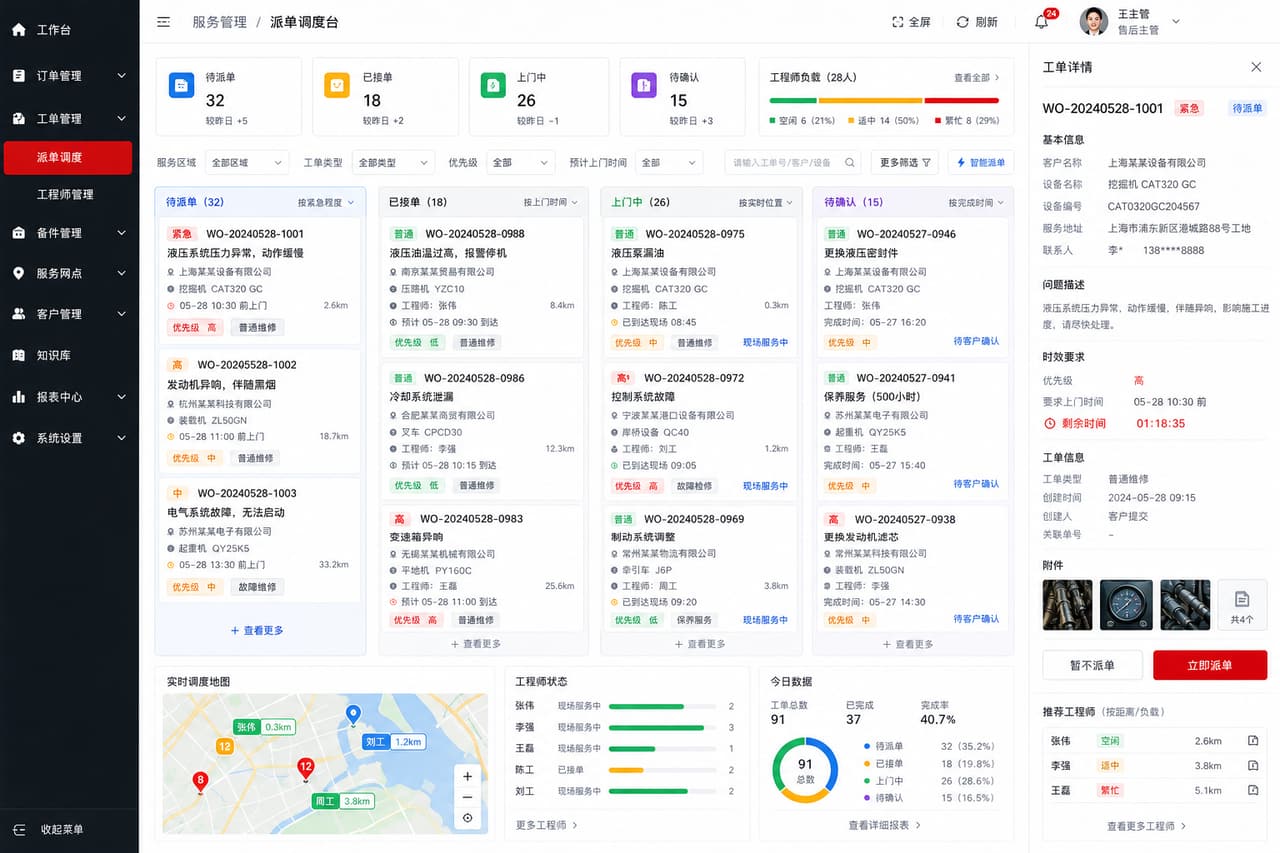Screen dimensions: 1280x853
Task: Click collapse menu icon at sidebar bottom
Action: [19, 829]
